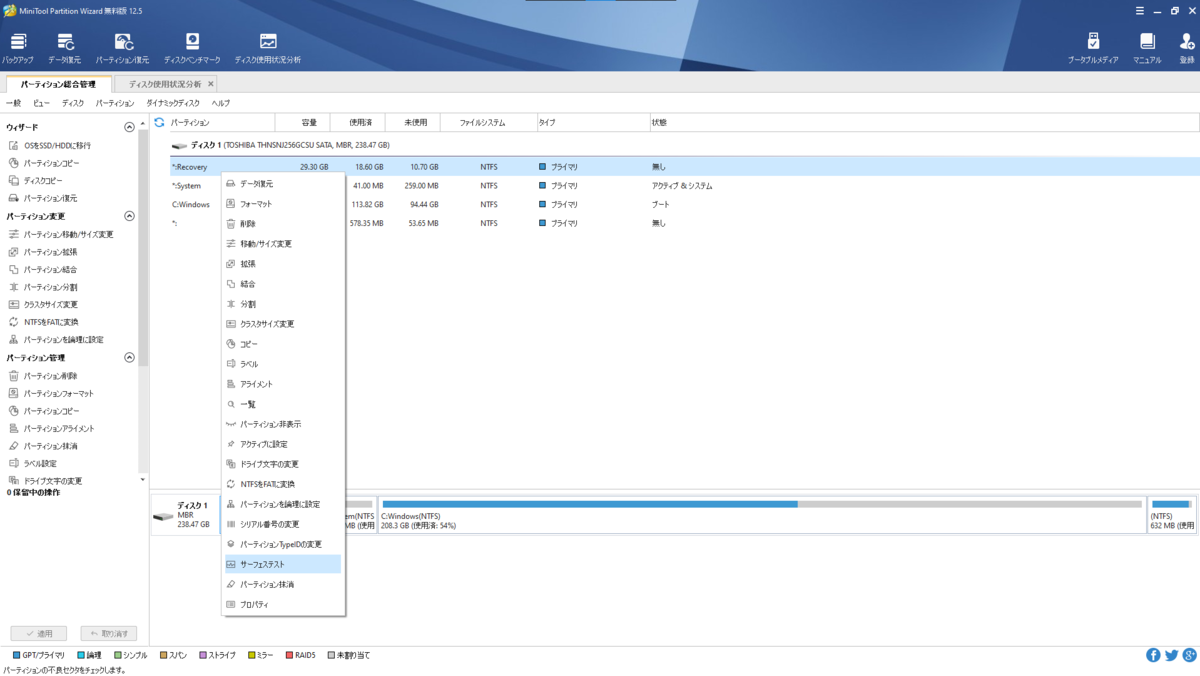Launch the データ復元 toolbar tool

point(65,48)
